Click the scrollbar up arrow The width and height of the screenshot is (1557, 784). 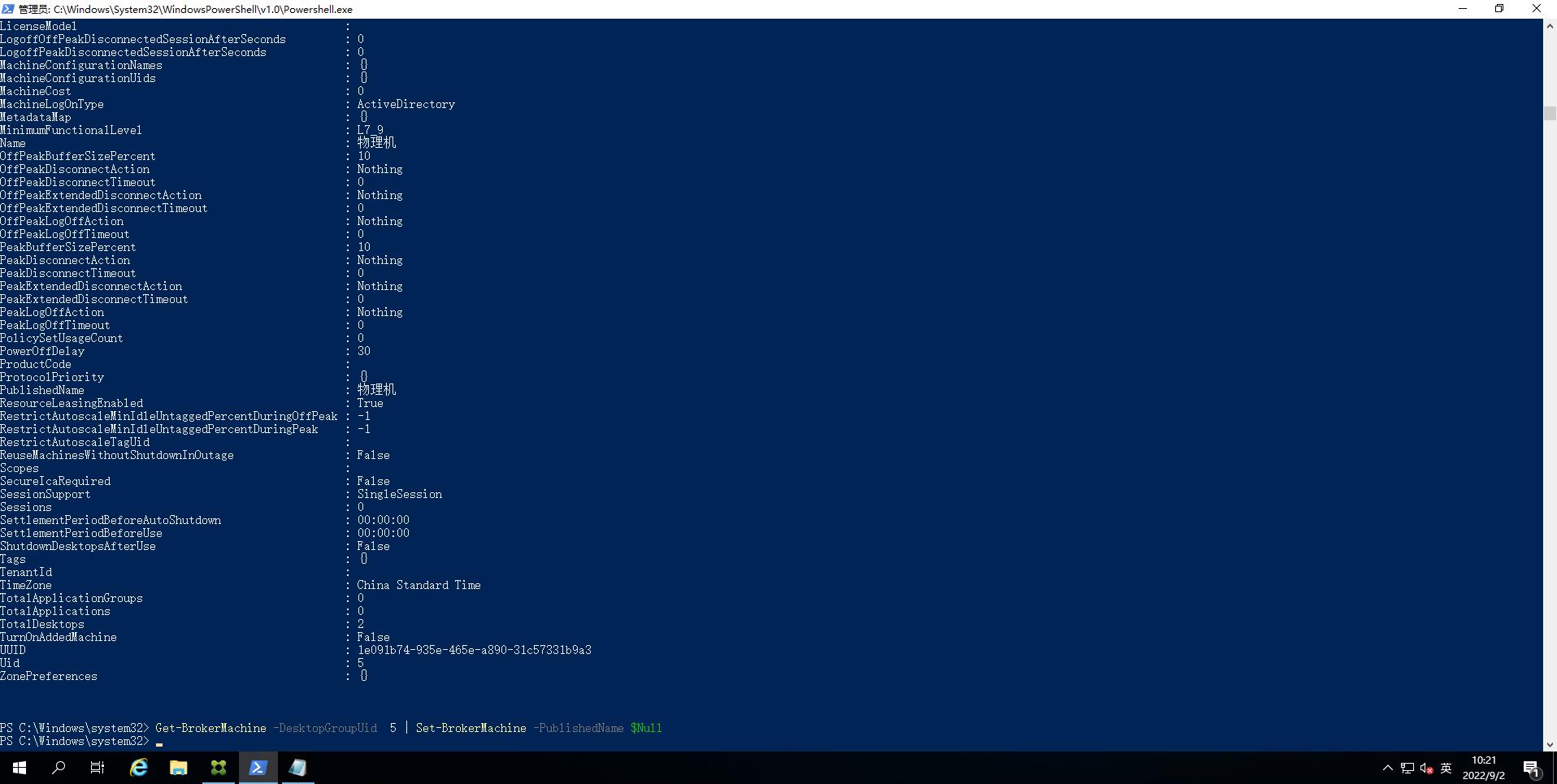coord(1550,26)
